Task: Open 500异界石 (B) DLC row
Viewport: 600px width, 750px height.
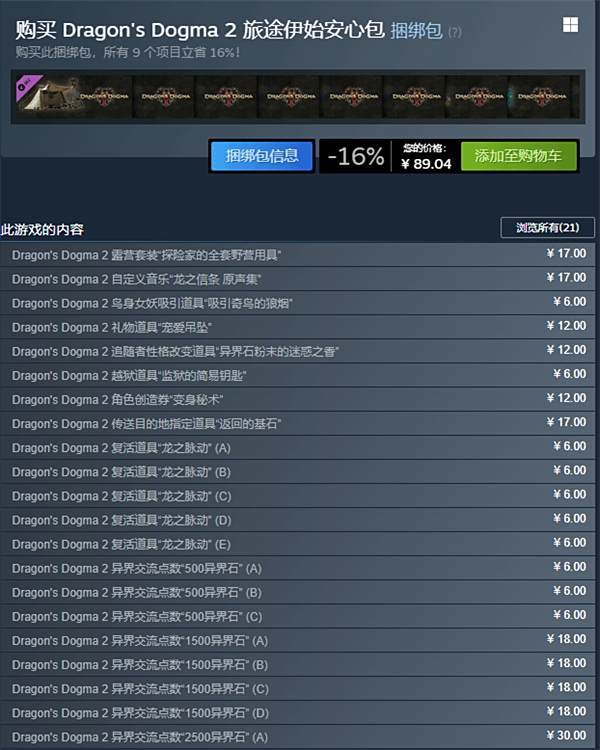Action: pos(297,592)
